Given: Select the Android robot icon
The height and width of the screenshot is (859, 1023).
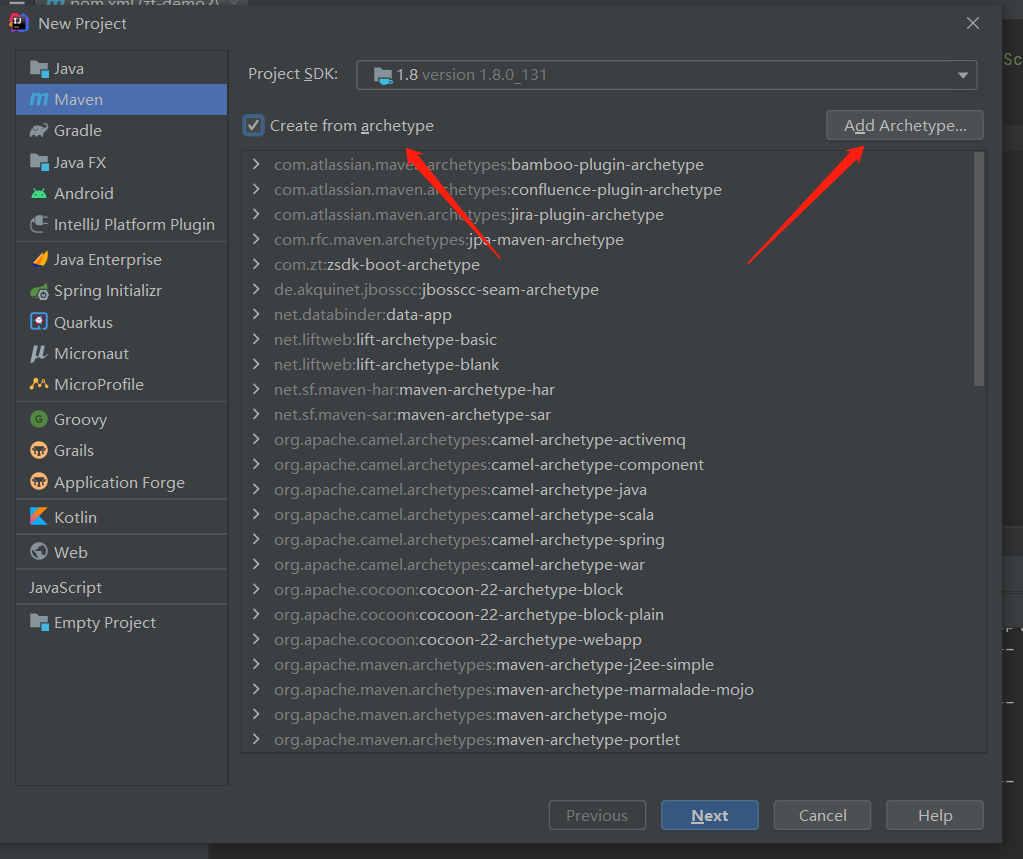Looking at the screenshot, I should pos(39,193).
